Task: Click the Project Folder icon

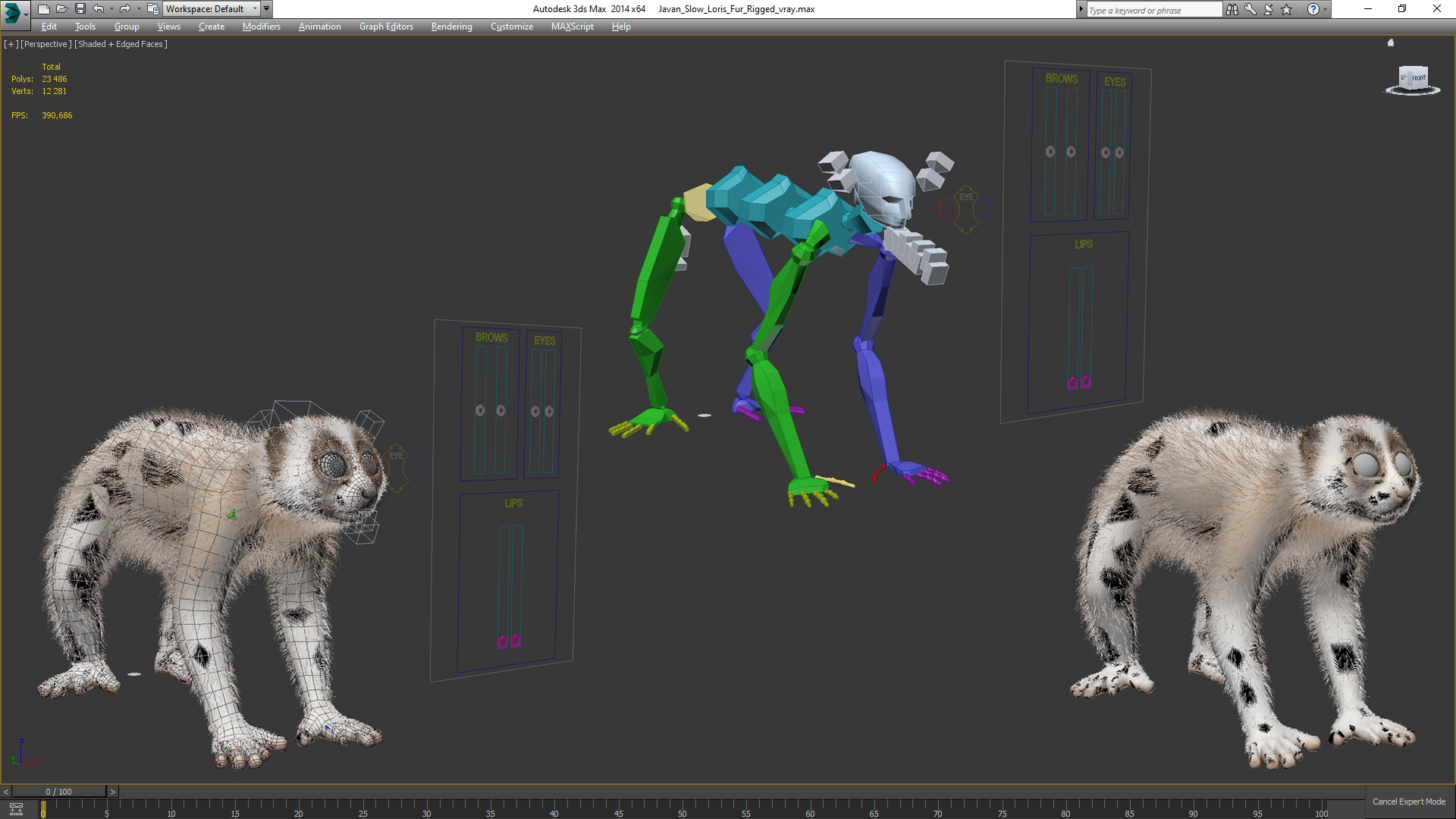Action: [x=153, y=9]
